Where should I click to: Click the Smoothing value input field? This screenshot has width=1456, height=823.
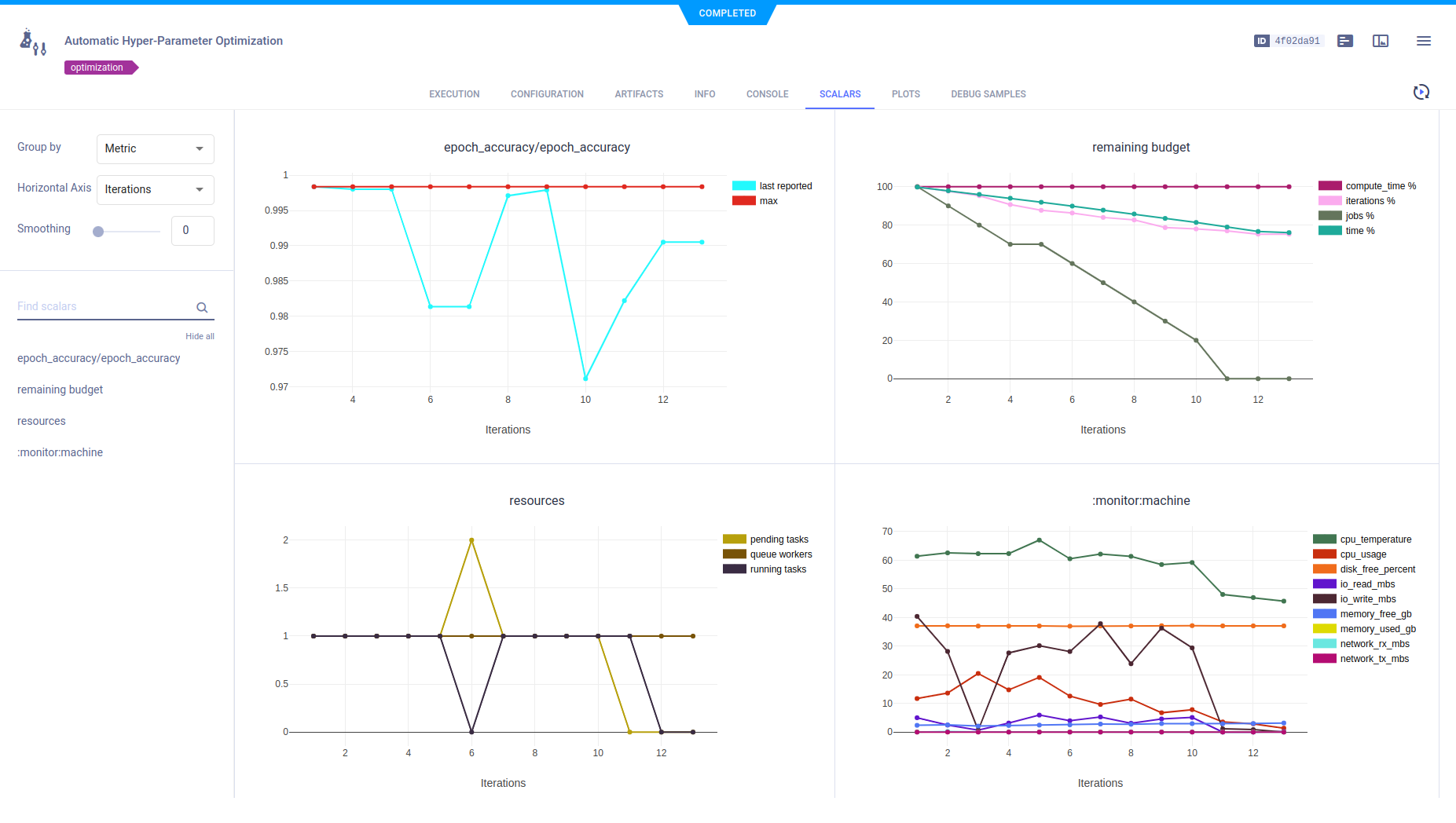tap(193, 230)
